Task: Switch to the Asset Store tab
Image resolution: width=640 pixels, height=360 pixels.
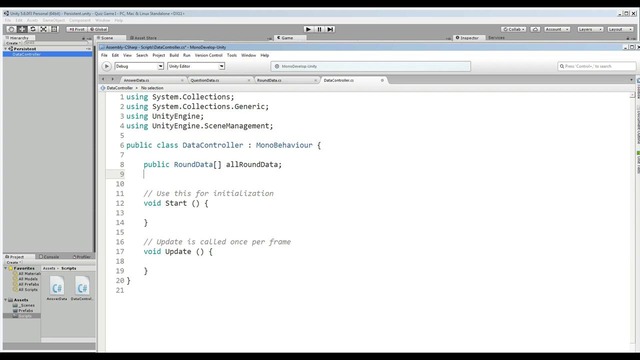Action: click(143, 38)
